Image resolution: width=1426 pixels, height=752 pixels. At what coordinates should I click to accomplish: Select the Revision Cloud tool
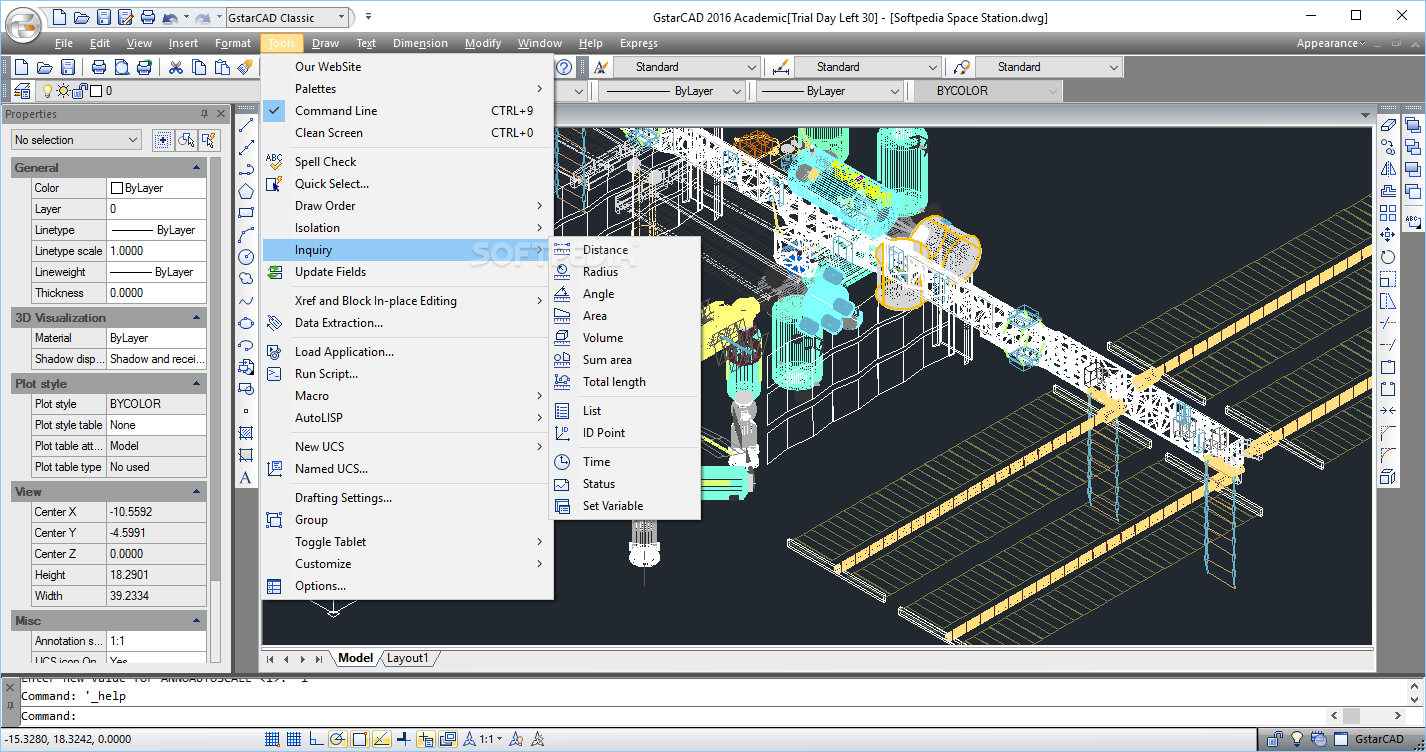pyautogui.click(x=246, y=279)
